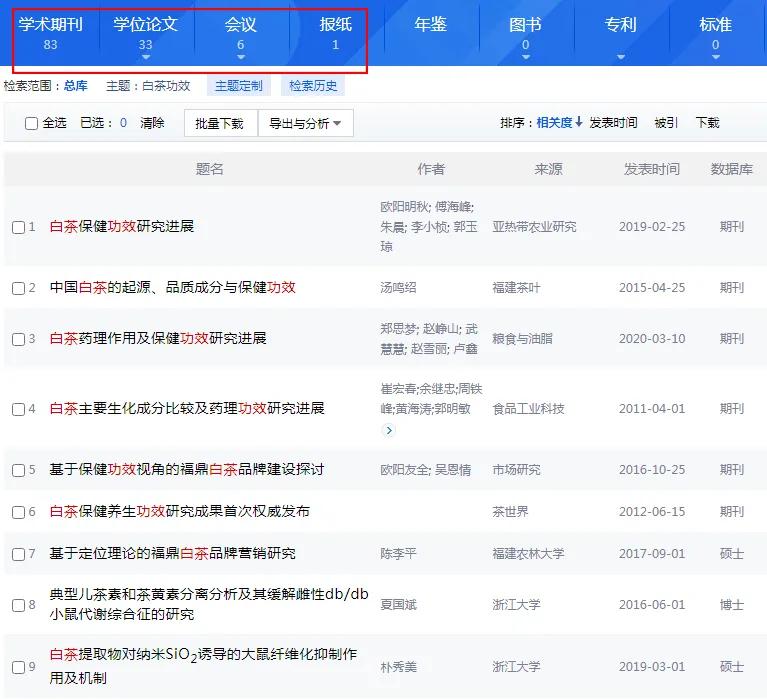Sort results by 发表时间
767x699 pixels.
(613, 123)
